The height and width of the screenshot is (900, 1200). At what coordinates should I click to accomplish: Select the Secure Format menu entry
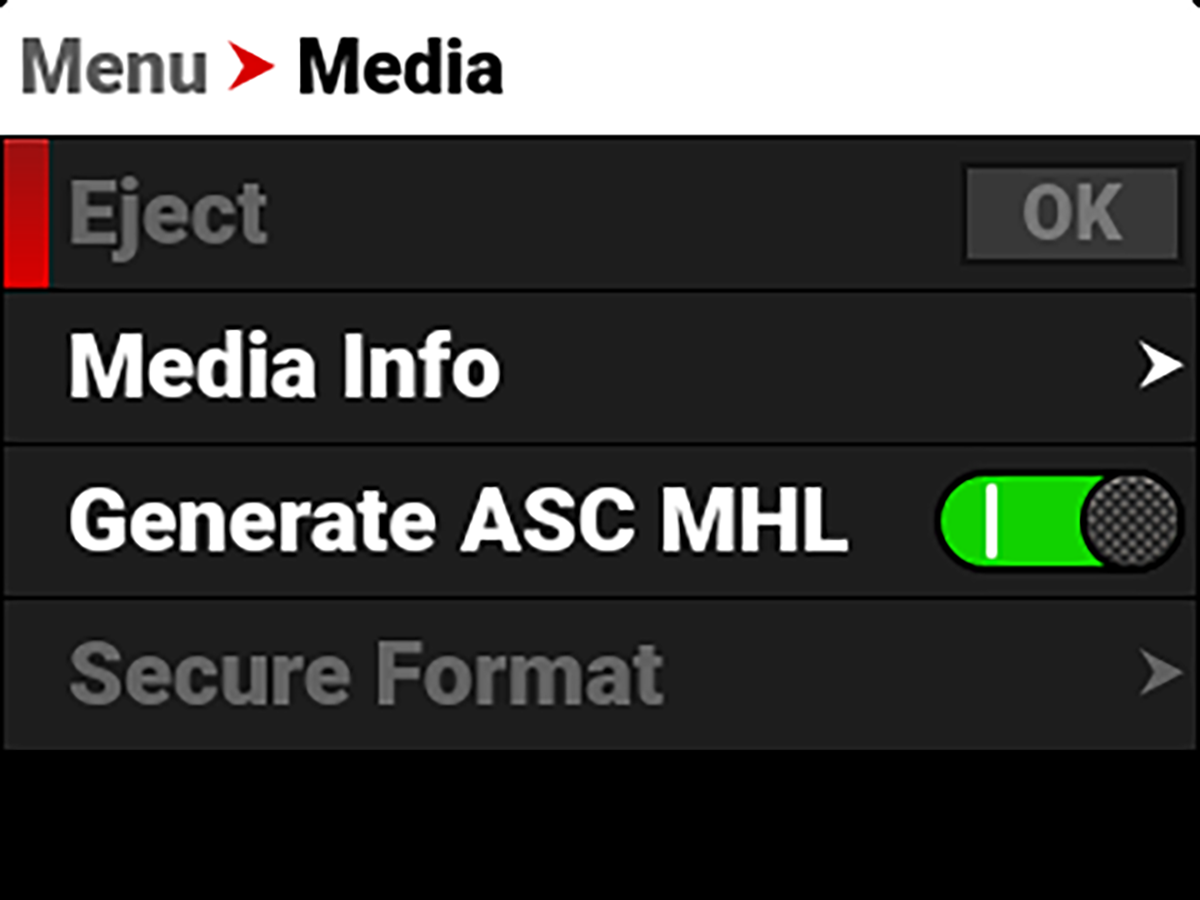365,675
